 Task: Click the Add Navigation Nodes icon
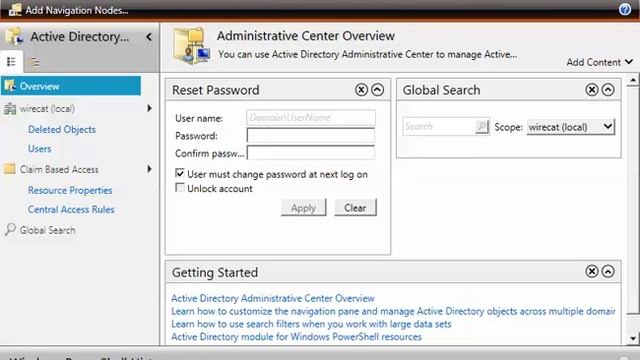pyautogui.click(x=15, y=10)
